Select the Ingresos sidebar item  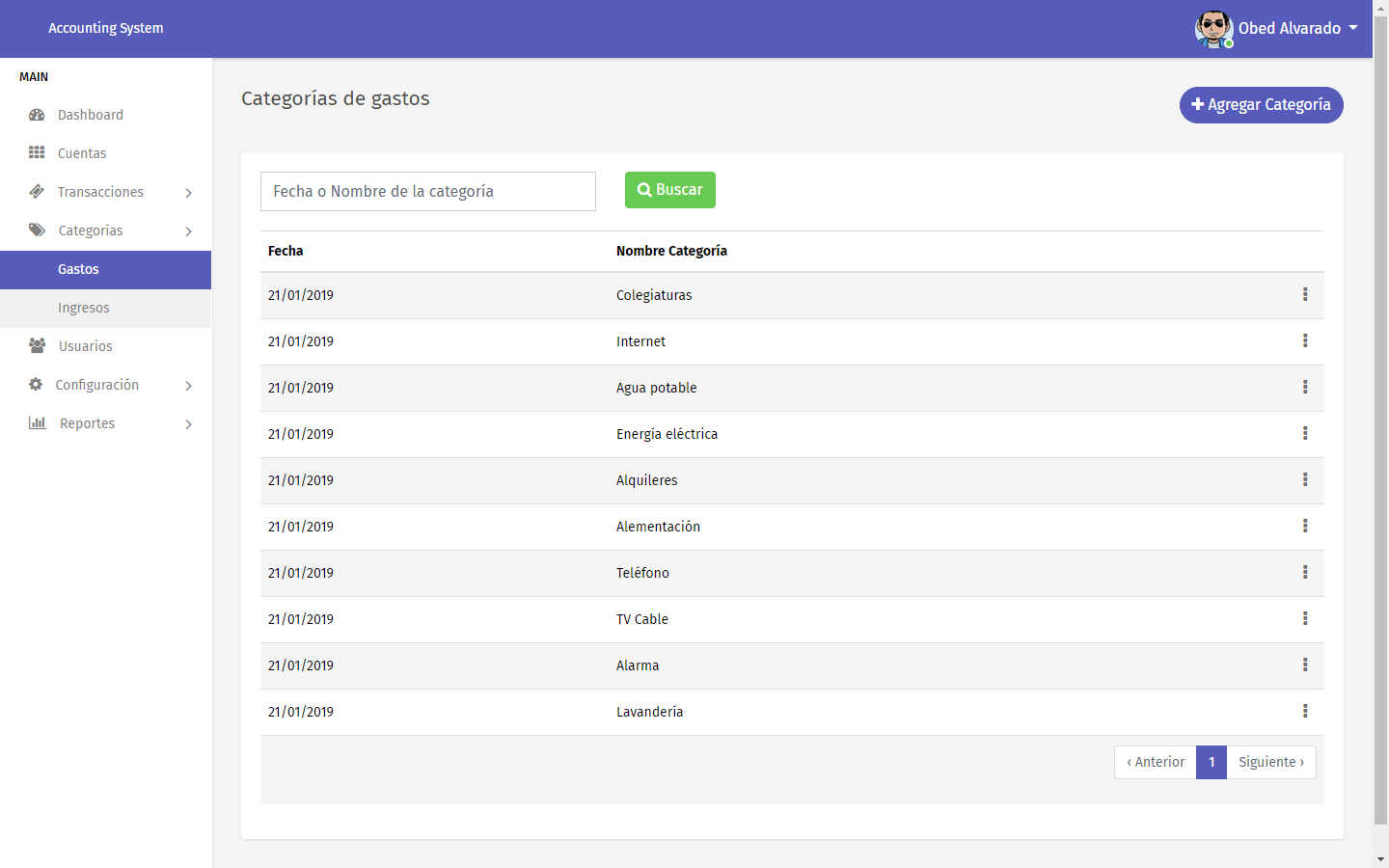click(106, 309)
